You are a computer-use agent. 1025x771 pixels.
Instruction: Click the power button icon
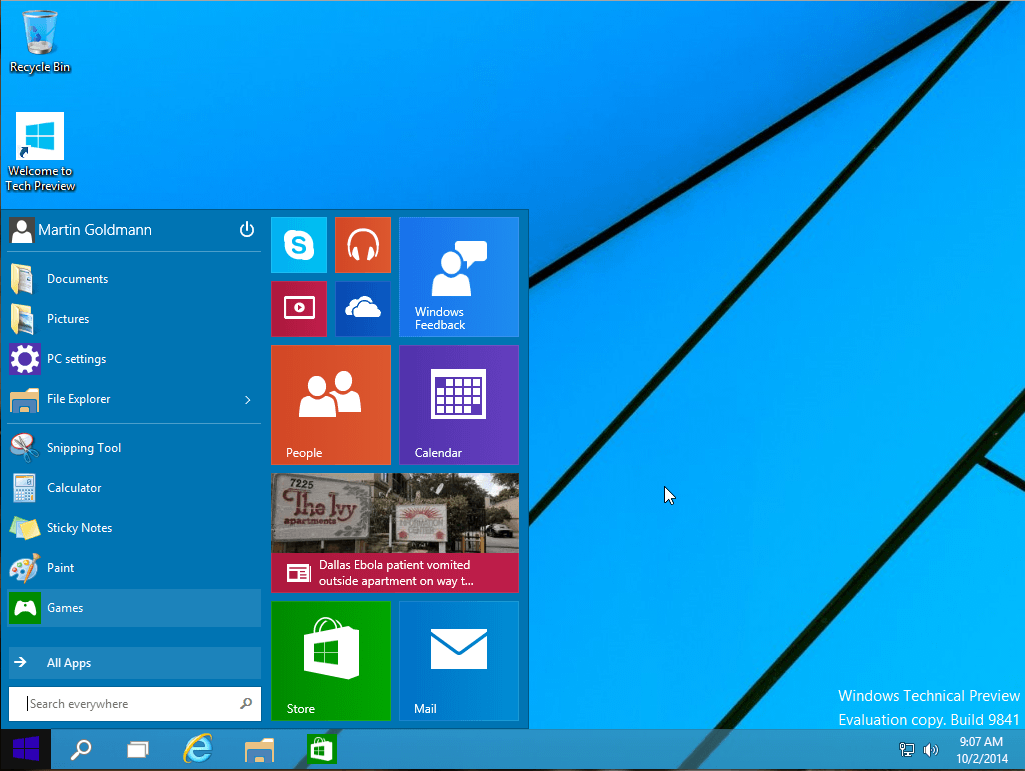coord(247,230)
